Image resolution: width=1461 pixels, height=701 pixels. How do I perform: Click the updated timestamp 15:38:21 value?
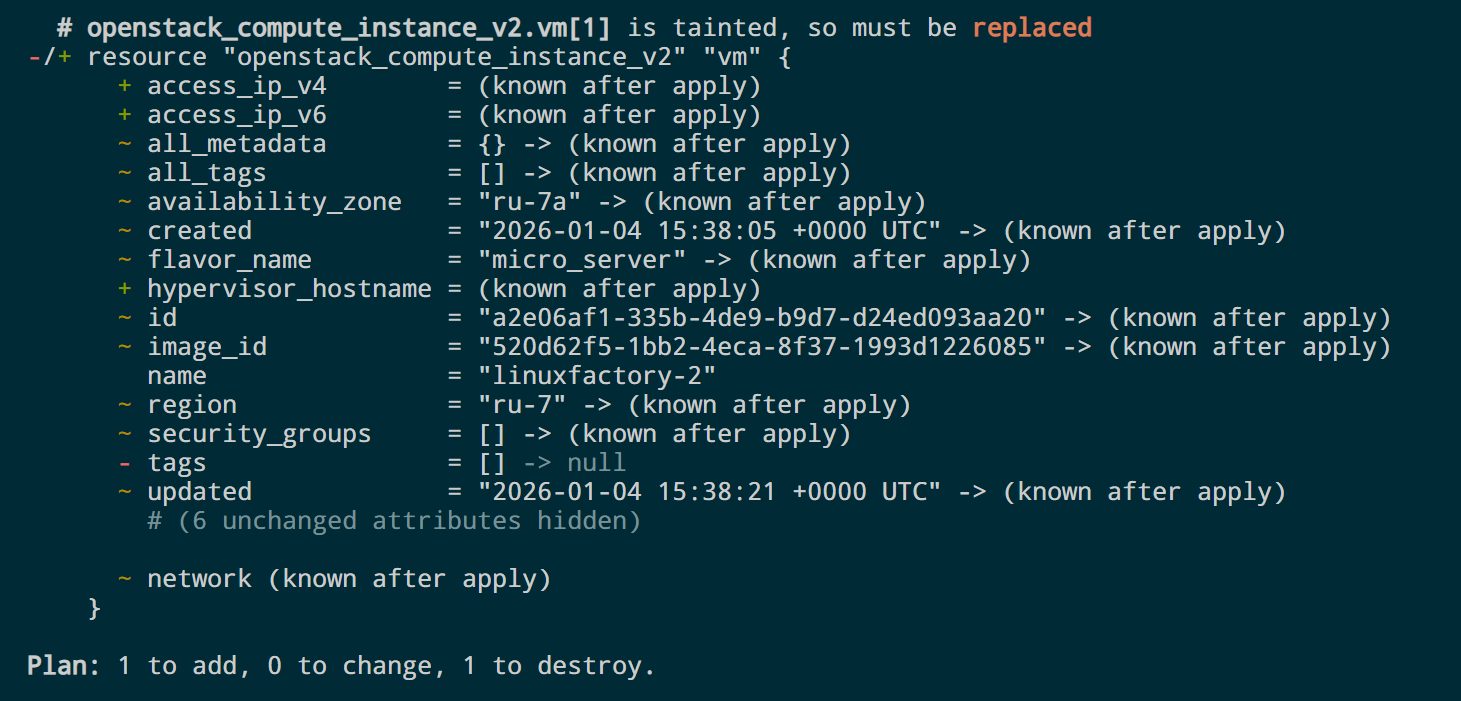pos(709,492)
